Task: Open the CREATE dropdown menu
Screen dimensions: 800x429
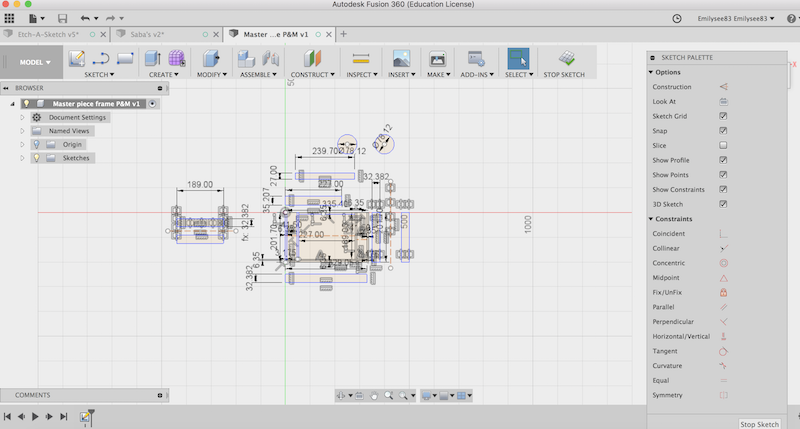Action: pyautogui.click(x=164, y=74)
